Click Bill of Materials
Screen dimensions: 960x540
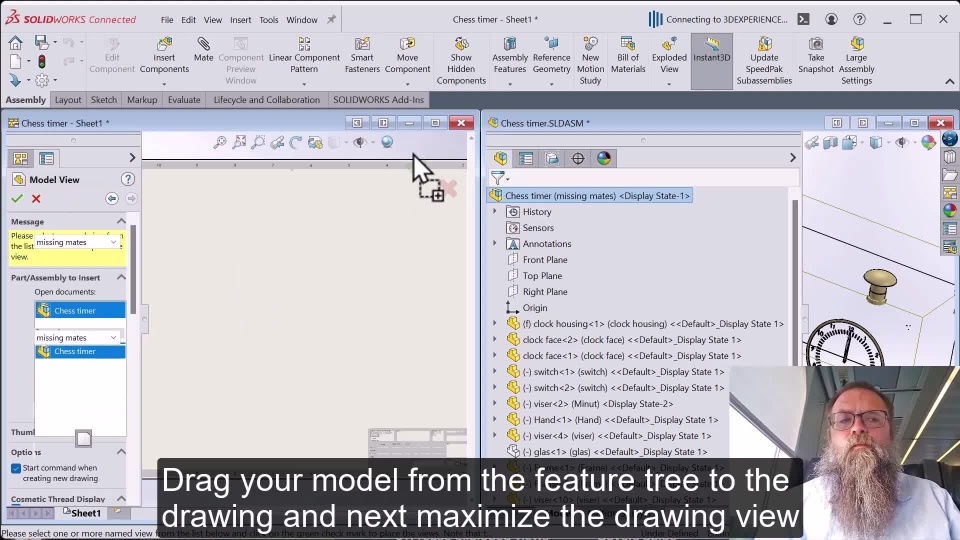click(628, 55)
